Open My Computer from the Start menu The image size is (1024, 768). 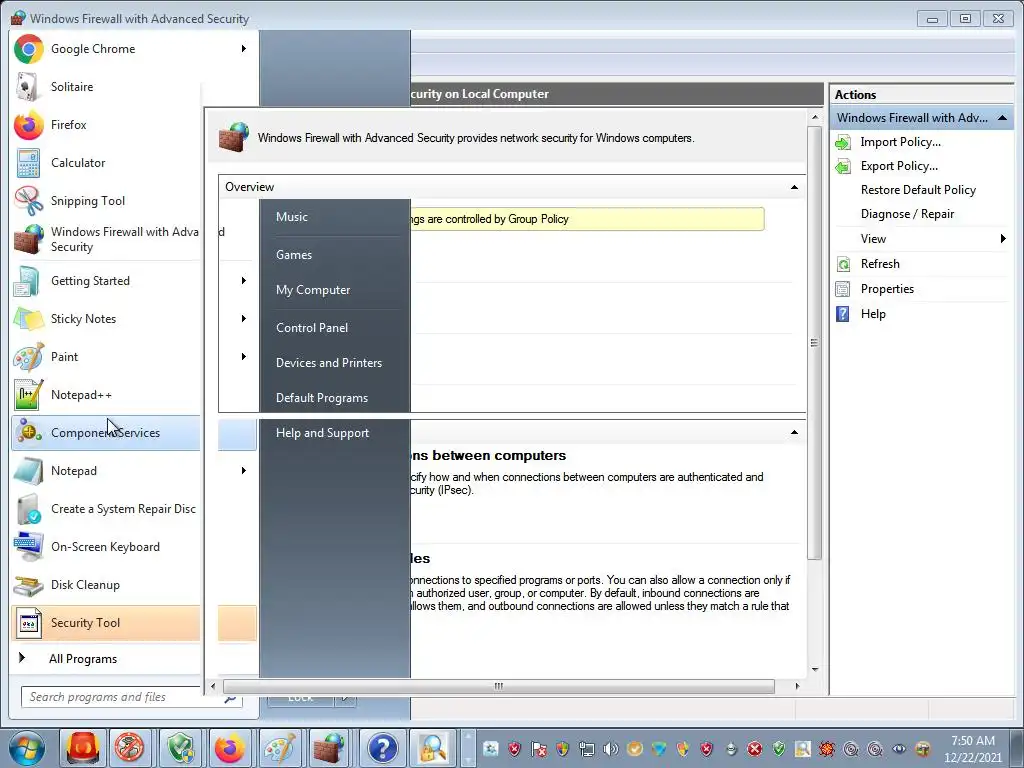tap(313, 290)
